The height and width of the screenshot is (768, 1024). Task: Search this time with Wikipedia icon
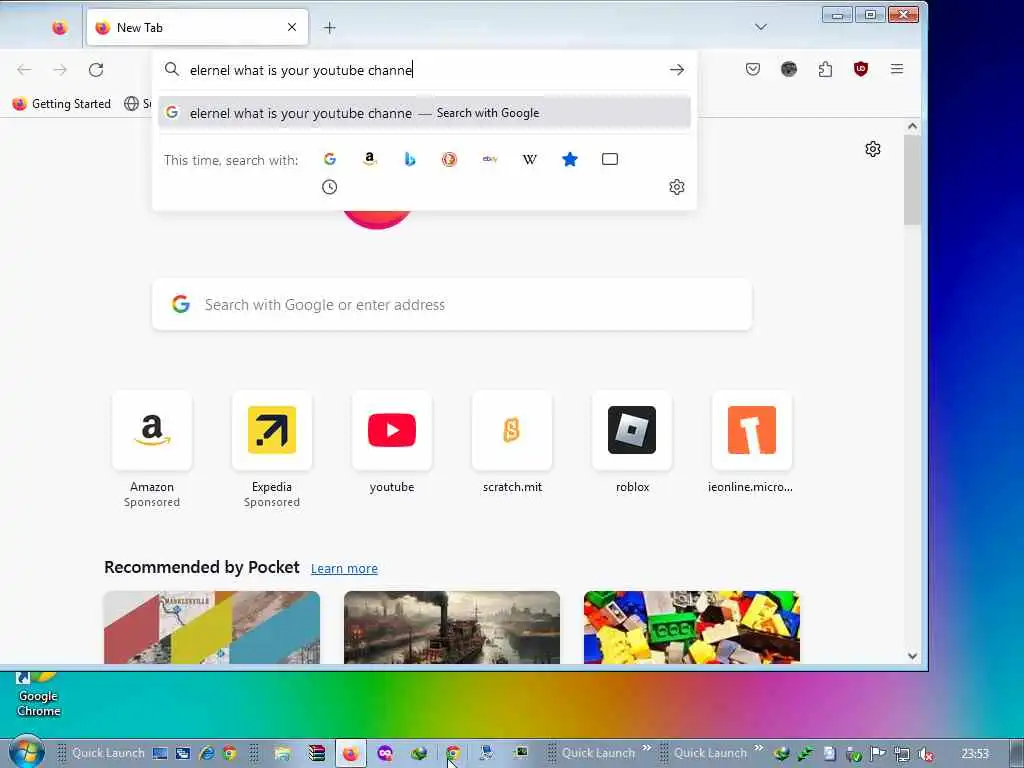pyautogui.click(x=530, y=159)
